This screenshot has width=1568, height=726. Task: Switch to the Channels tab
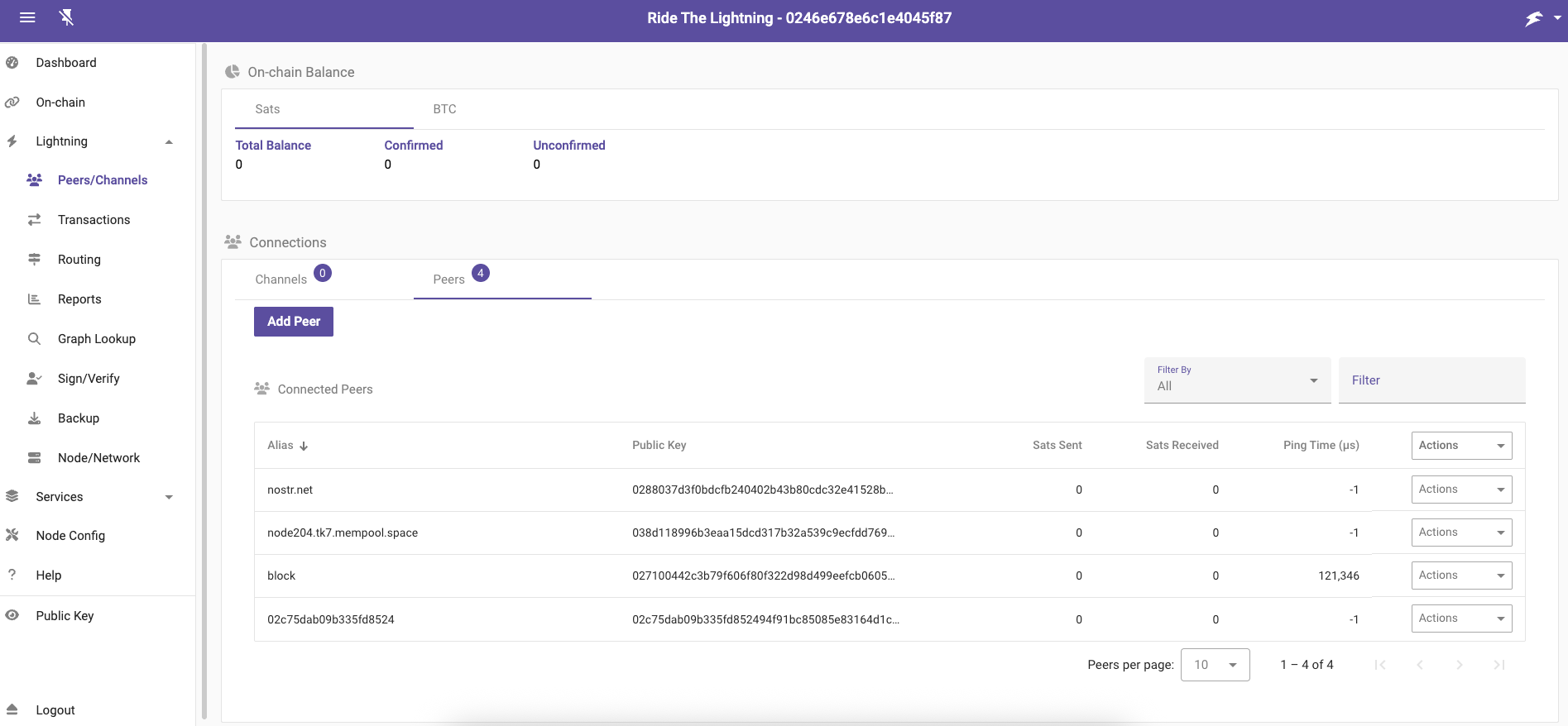(281, 279)
